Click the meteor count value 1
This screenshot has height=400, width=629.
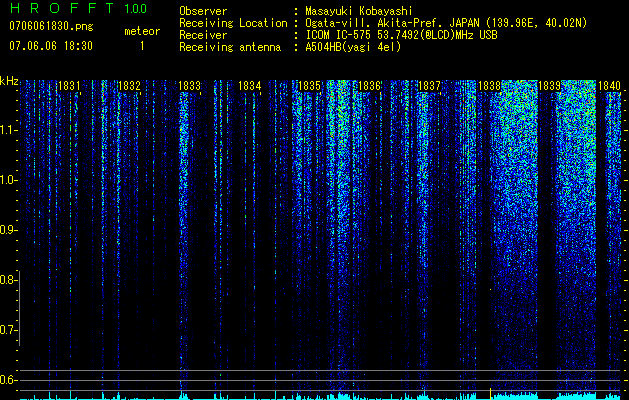(142, 46)
